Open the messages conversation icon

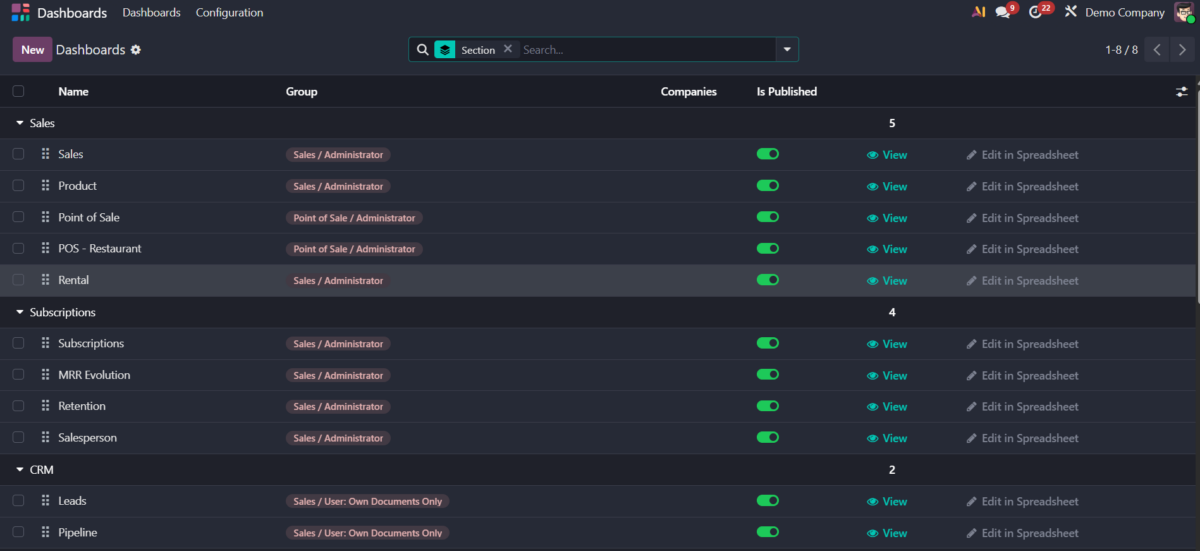coord(1003,13)
